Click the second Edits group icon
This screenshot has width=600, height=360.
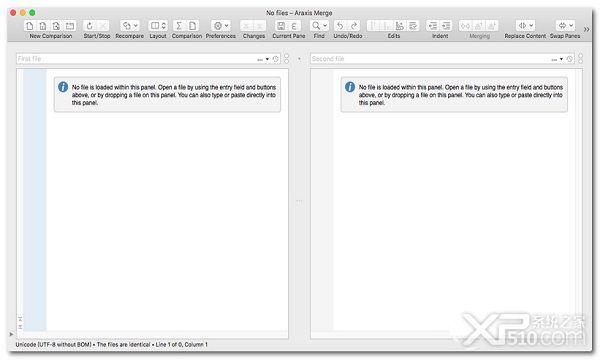point(387,26)
